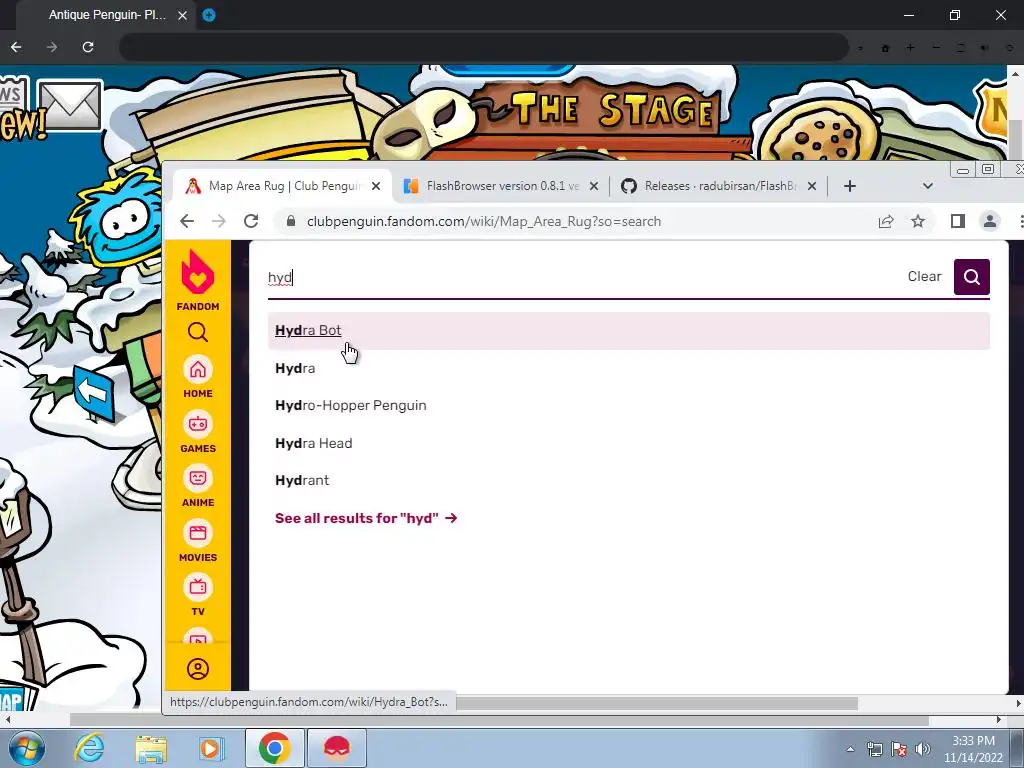Open a new Chrome tab
This screenshot has height=768, width=1024.
(x=850, y=186)
